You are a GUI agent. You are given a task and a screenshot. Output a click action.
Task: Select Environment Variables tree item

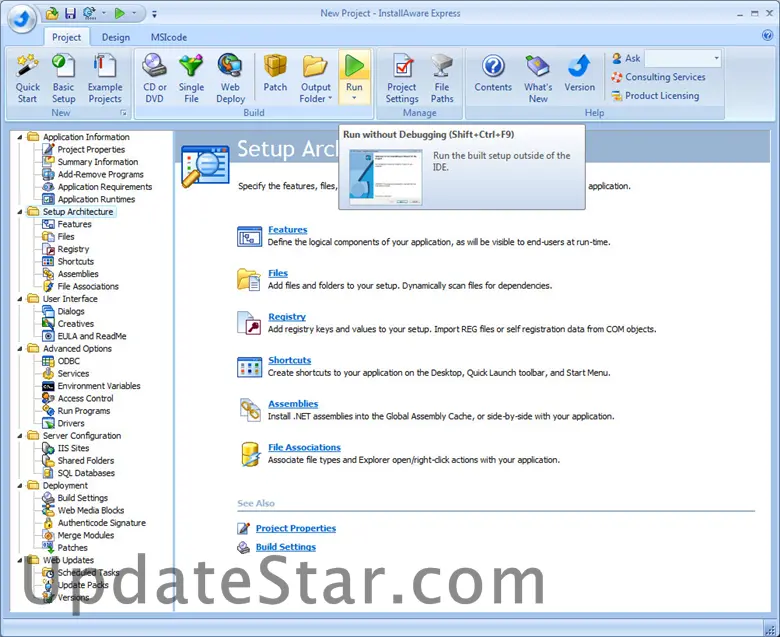98,386
